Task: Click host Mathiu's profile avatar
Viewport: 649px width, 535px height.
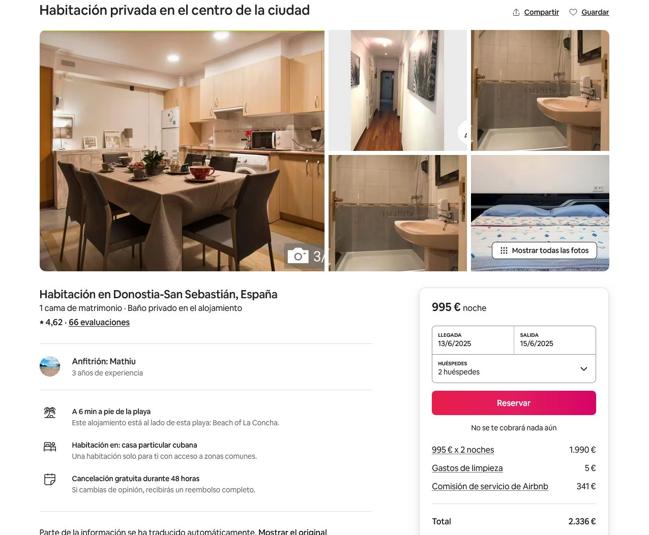Action: click(50, 366)
